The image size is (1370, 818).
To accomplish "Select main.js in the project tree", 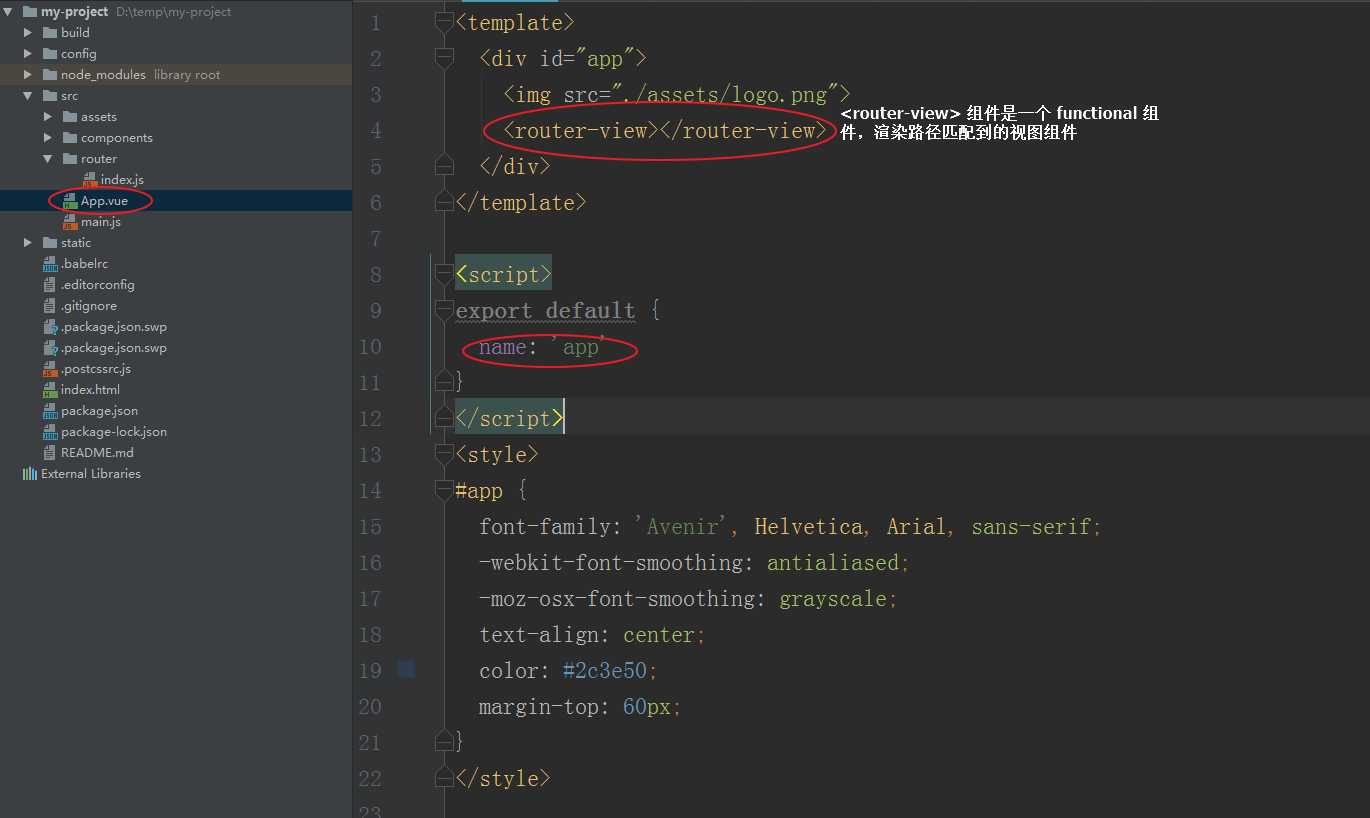I will click(101, 222).
